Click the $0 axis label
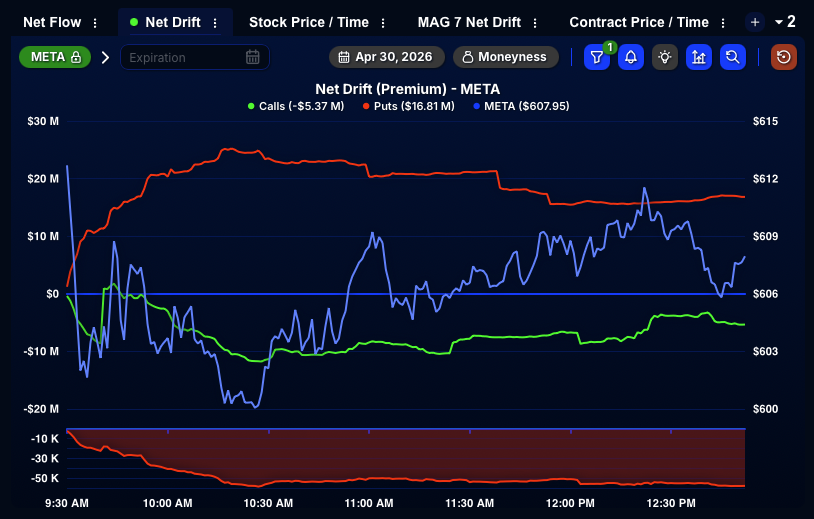Screen dimensions: 814x519 pos(52,294)
